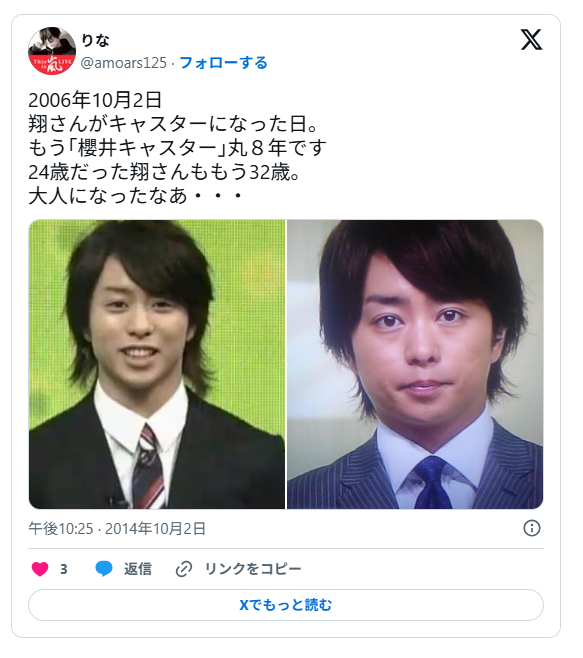Open the @amoars125 handle link
This screenshot has width=583, height=658.
click(x=124, y=63)
